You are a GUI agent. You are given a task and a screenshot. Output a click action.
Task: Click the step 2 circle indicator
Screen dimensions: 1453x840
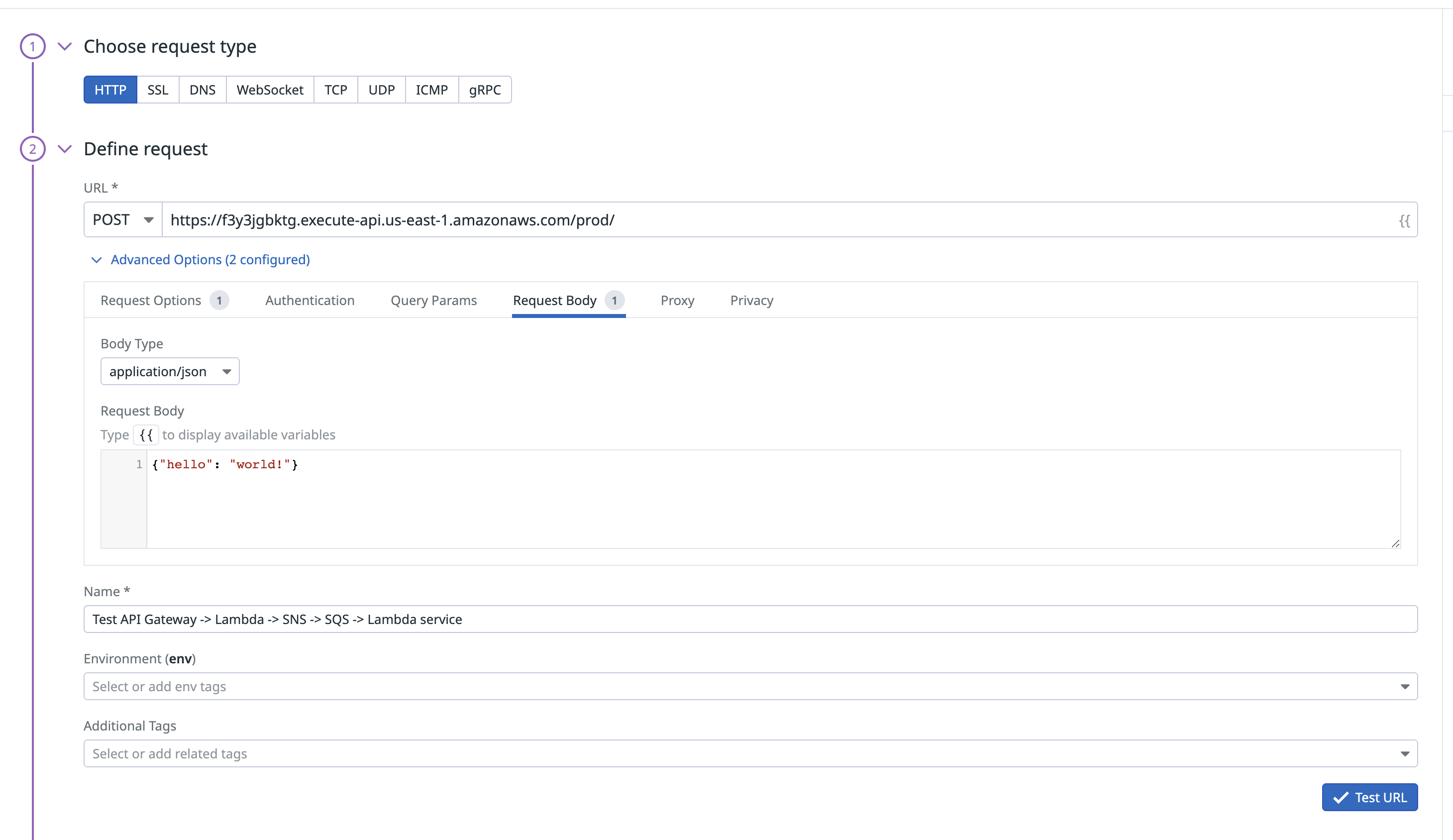pos(33,149)
